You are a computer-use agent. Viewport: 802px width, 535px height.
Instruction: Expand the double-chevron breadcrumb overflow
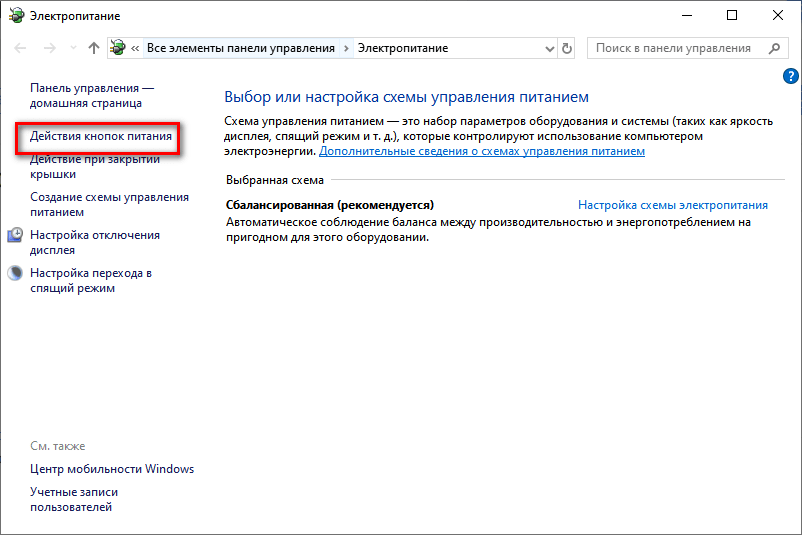135,48
